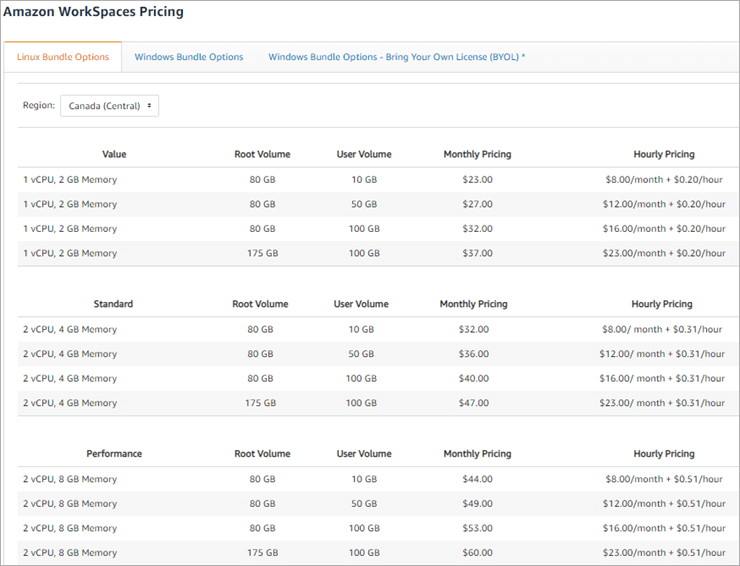
Task: Click the Performance bundle column header
Action: click(x=114, y=454)
